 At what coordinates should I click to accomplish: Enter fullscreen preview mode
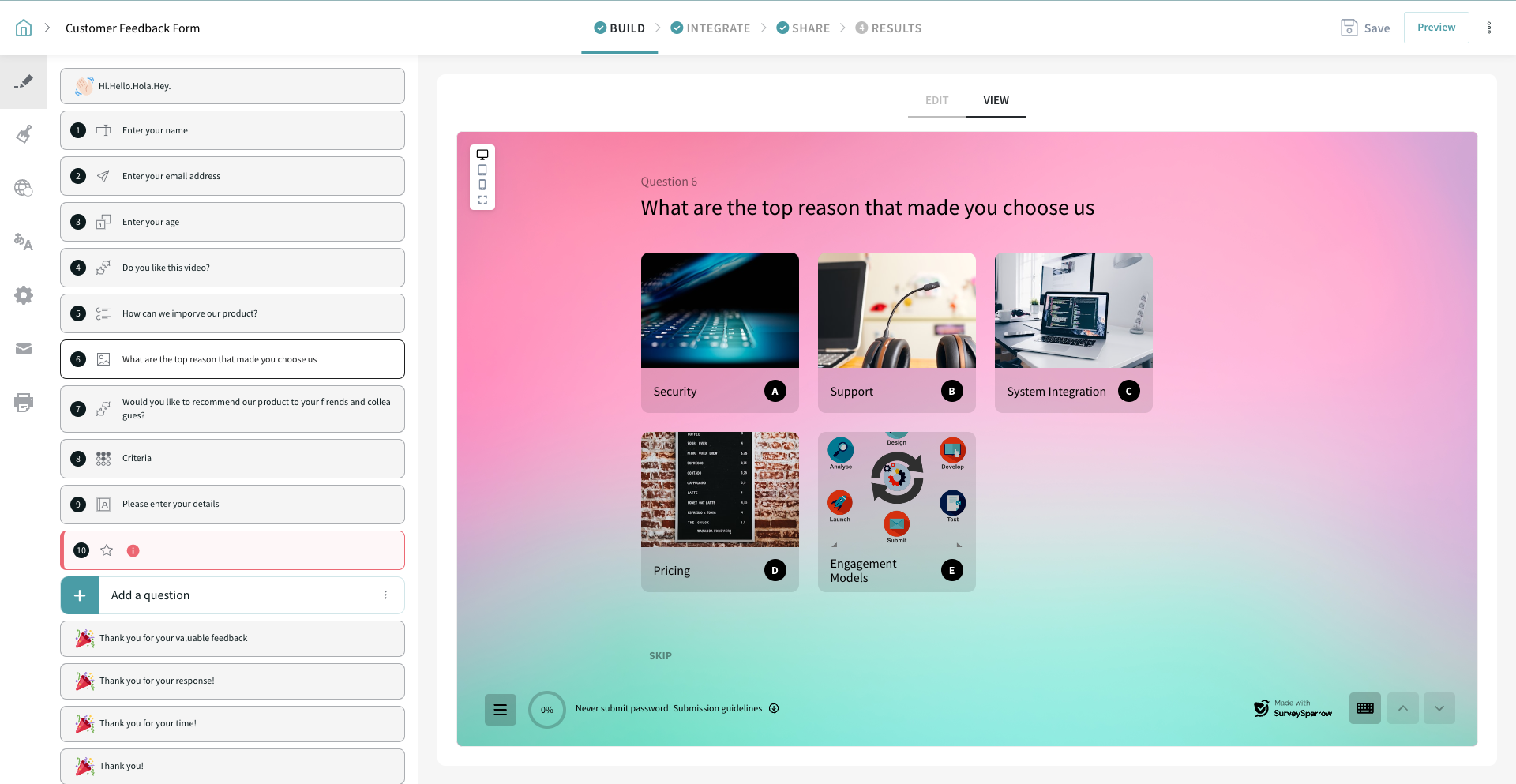(482, 200)
